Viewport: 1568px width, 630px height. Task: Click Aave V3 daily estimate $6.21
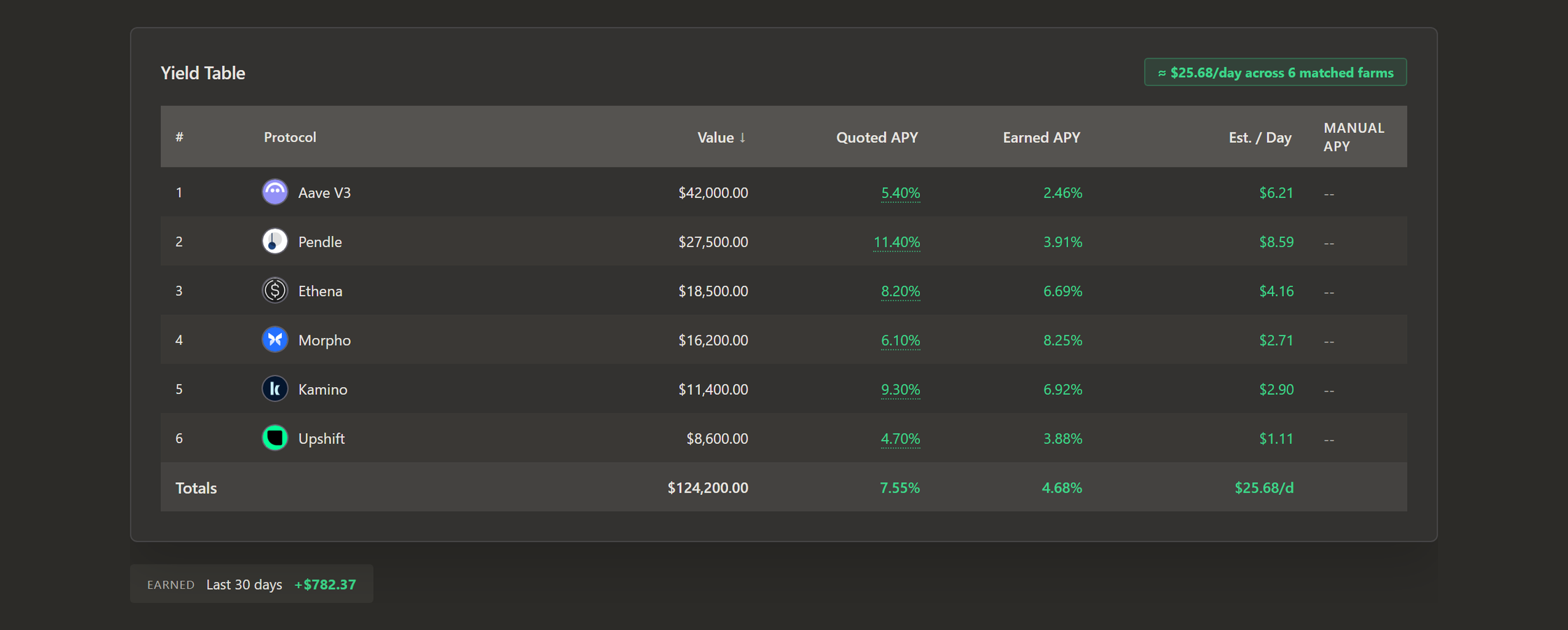(x=1276, y=192)
